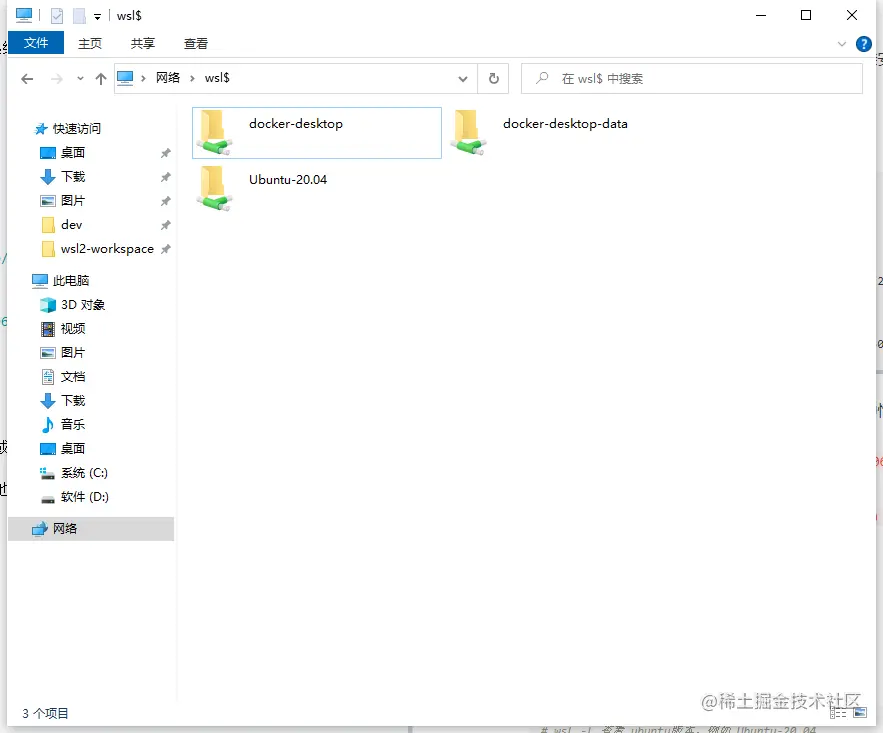The width and height of the screenshot is (883, 733).
Task: Click the Forward navigation arrow
Action: [57, 79]
